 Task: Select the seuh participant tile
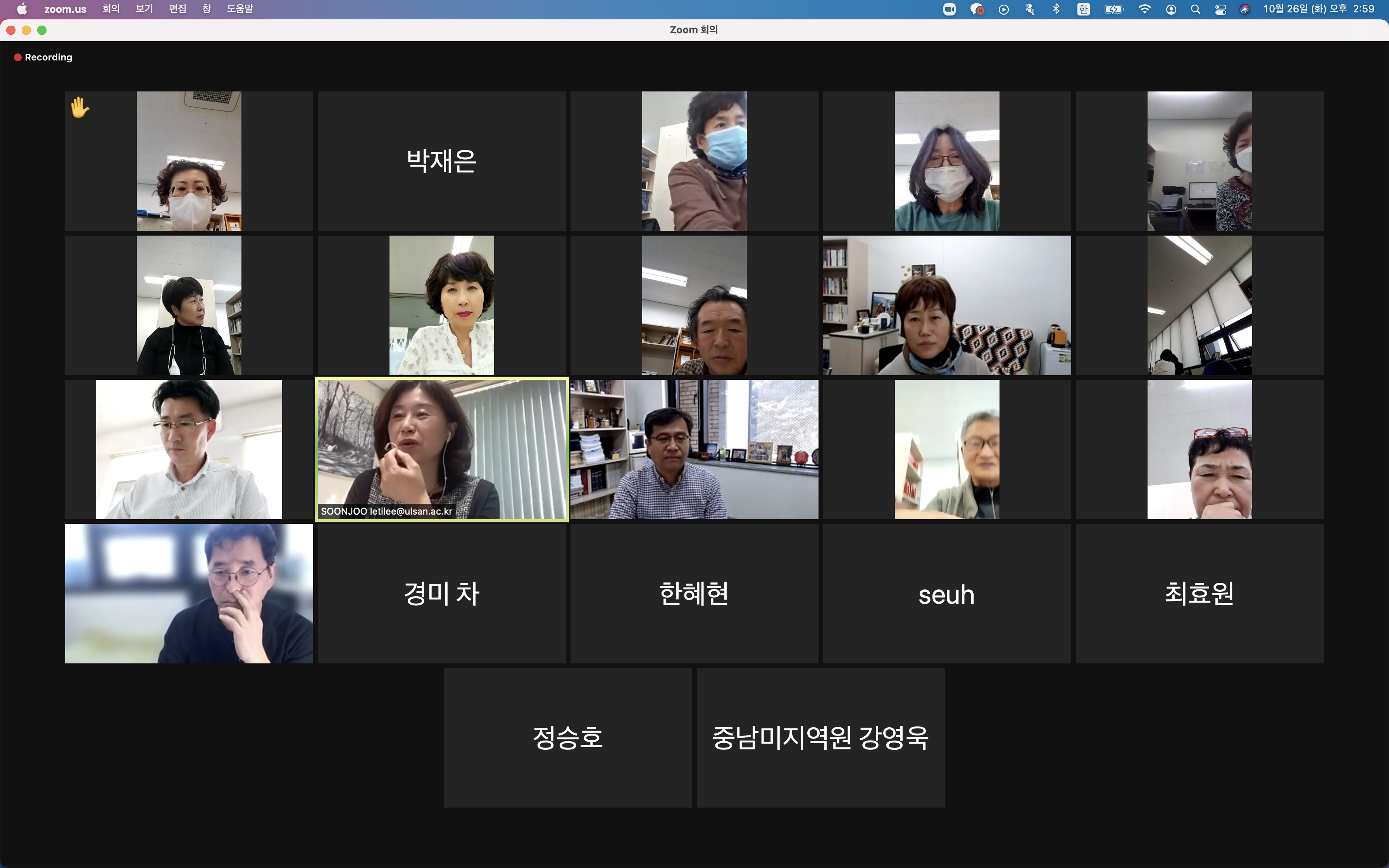[947, 594]
